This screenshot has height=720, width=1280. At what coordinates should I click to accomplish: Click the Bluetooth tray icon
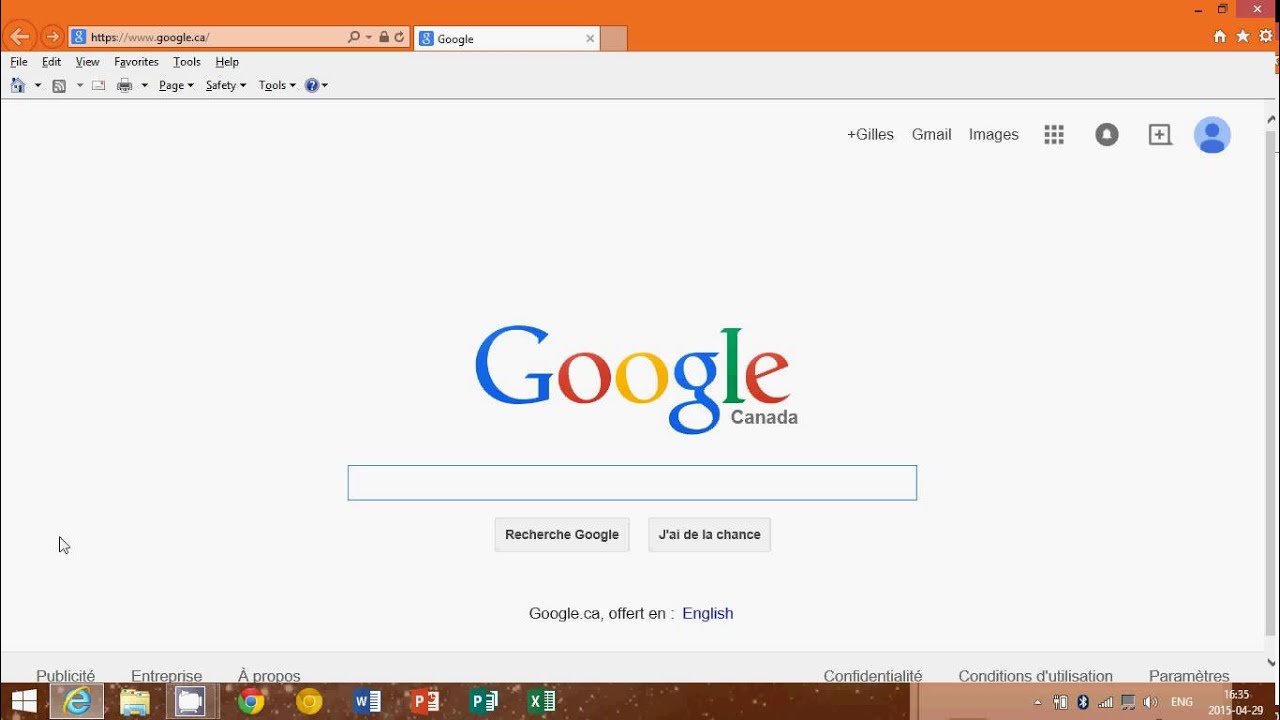(x=1083, y=702)
